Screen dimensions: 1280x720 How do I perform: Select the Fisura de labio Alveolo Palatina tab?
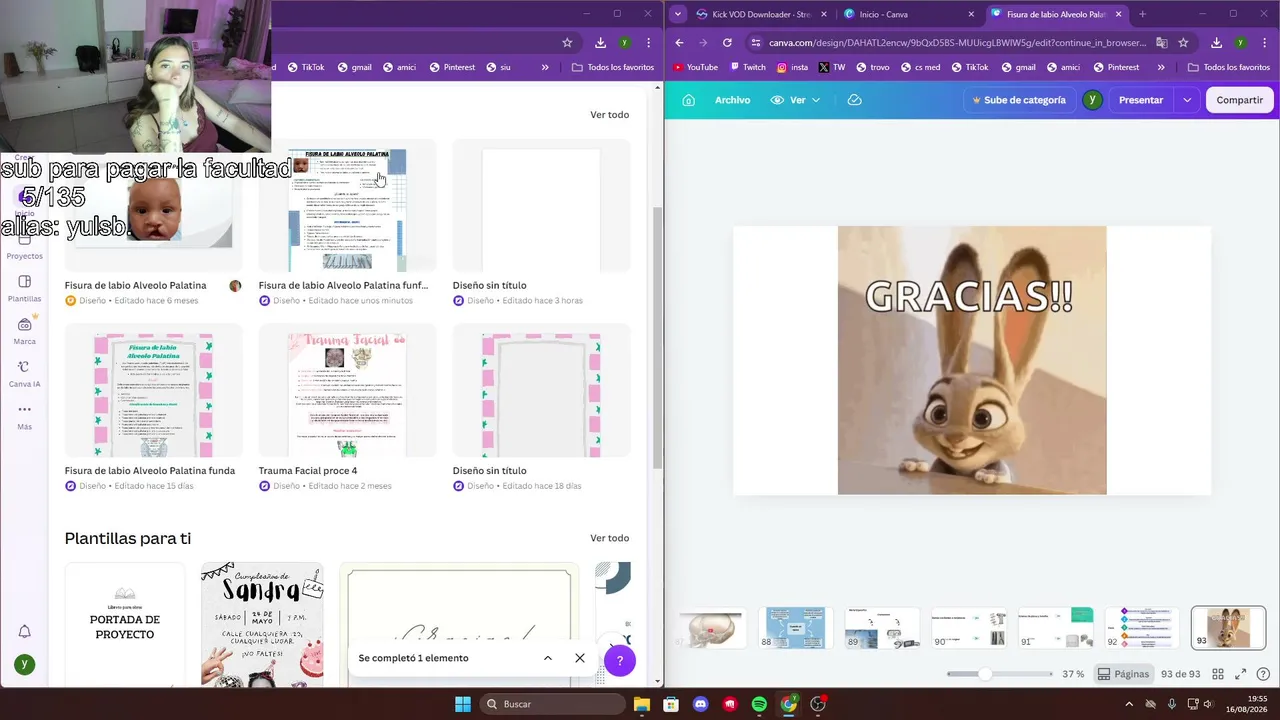point(1056,14)
